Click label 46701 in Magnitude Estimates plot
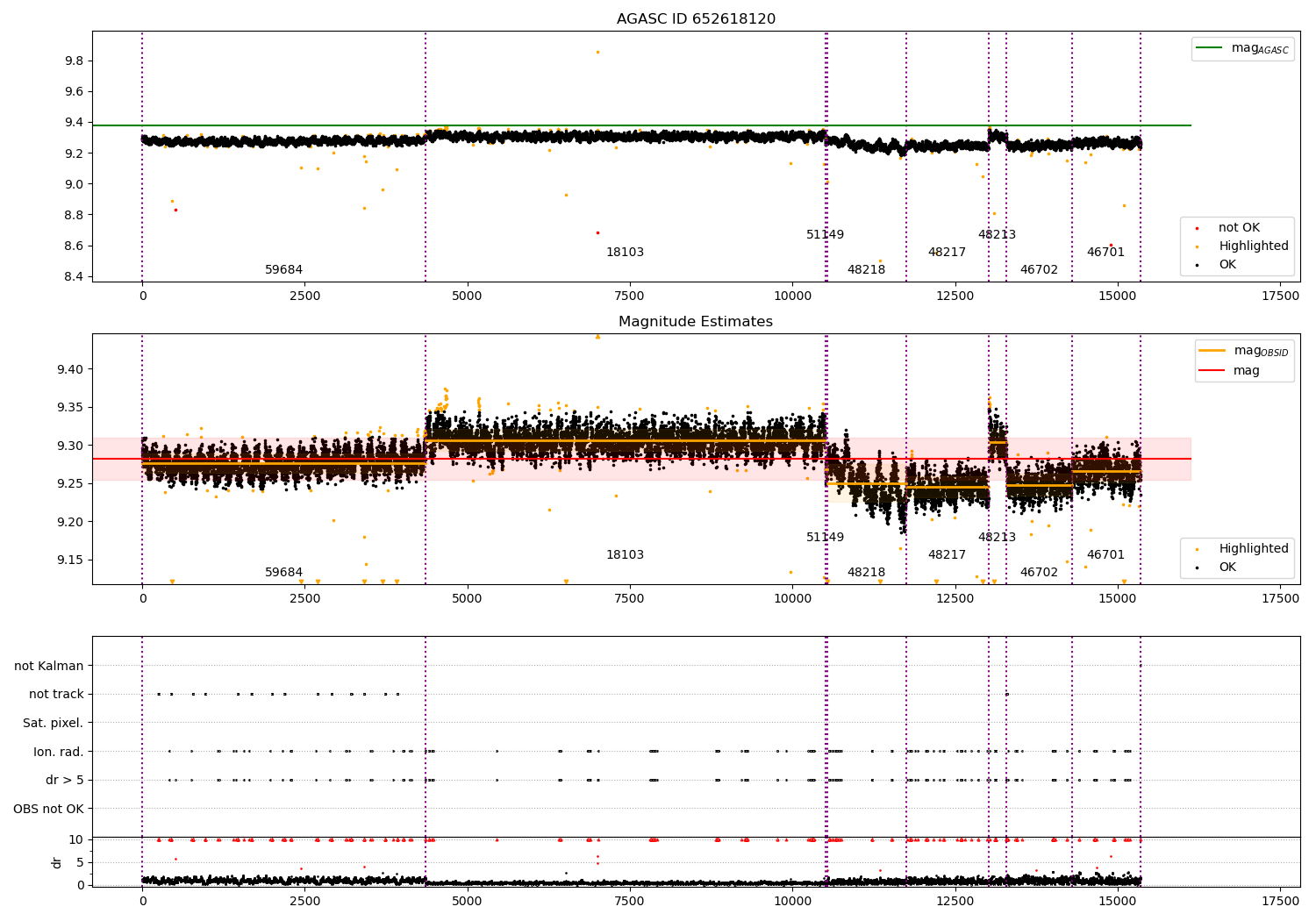This screenshot has width=1316, height=921. click(x=1105, y=555)
